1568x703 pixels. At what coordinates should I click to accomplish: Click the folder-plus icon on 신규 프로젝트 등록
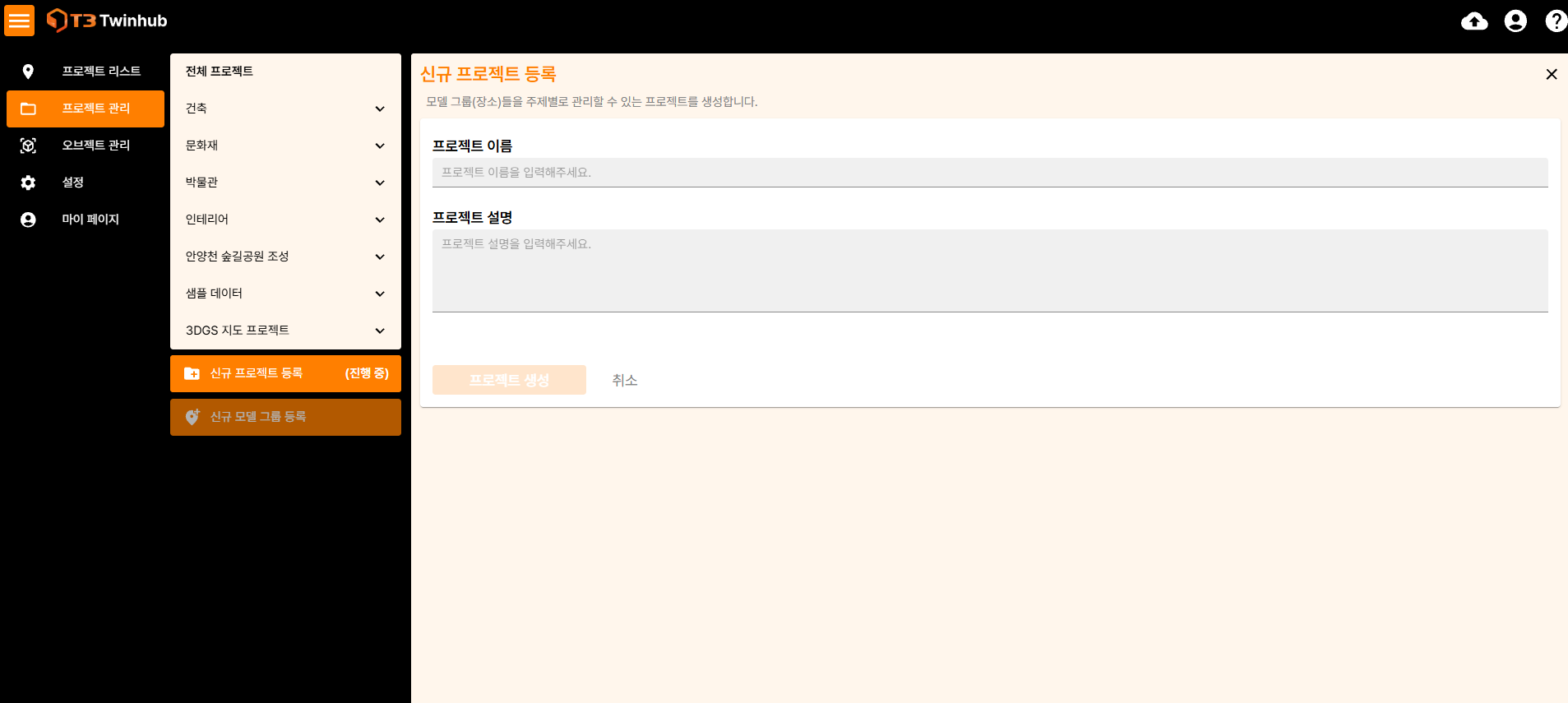click(x=192, y=373)
